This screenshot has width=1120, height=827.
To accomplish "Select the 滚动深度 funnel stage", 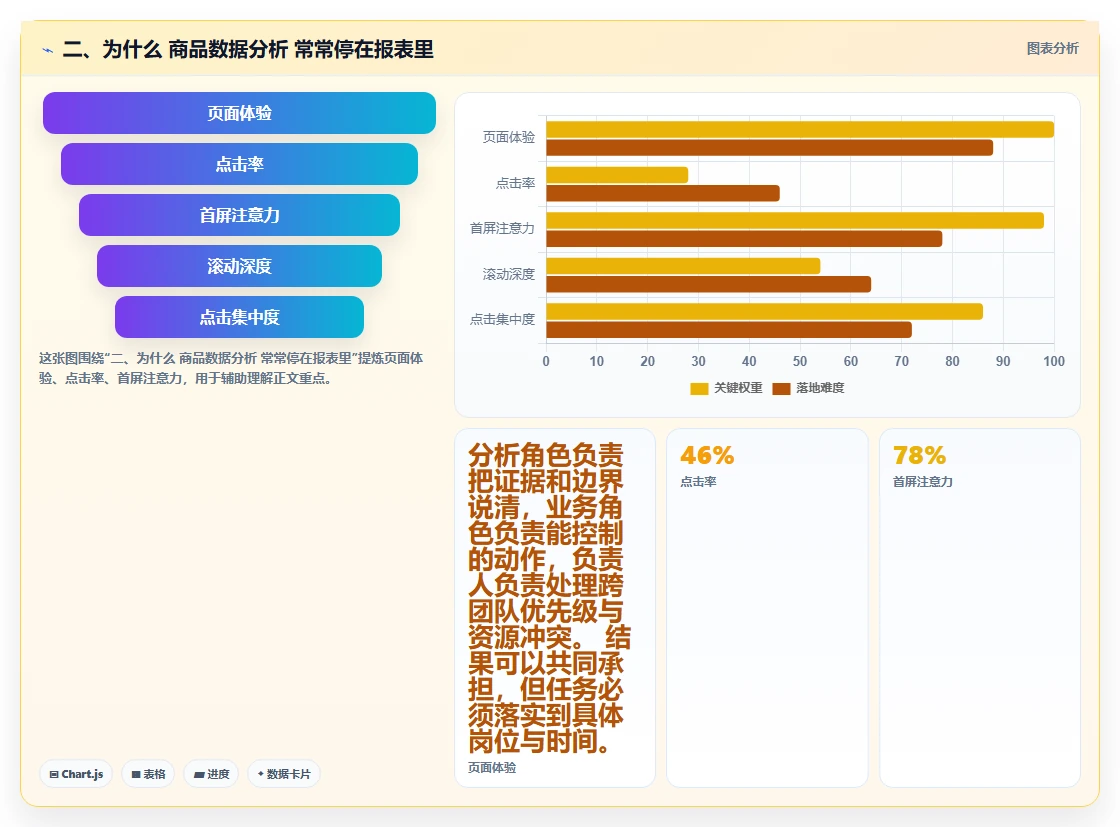I will click(x=239, y=266).
